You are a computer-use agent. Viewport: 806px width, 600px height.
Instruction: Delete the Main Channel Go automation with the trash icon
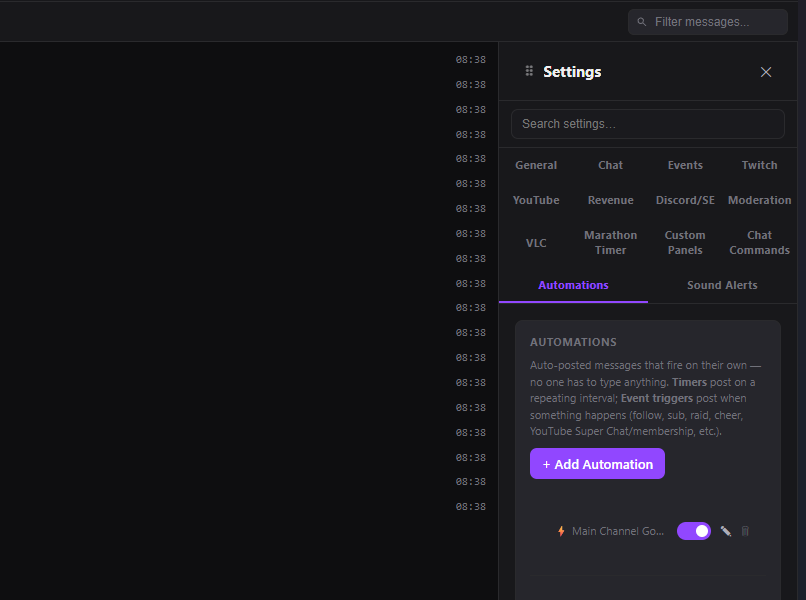coord(745,531)
